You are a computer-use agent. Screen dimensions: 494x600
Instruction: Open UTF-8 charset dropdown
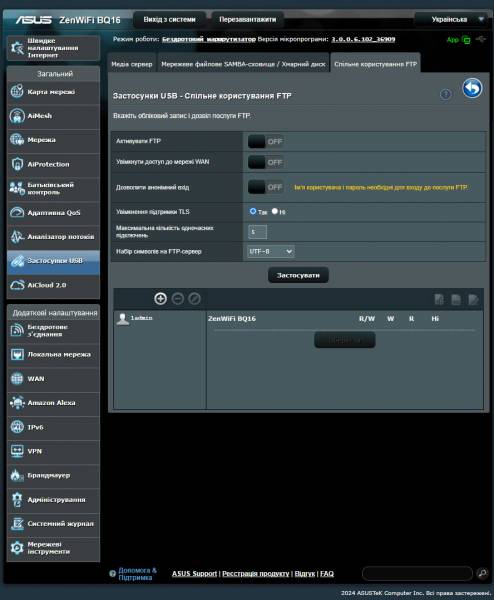click(x=271, y=251)
